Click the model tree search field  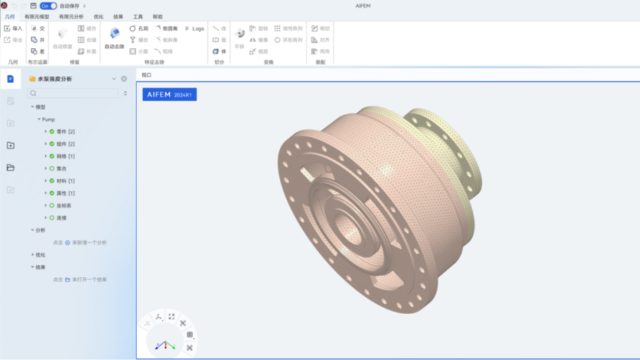point(73,93)
